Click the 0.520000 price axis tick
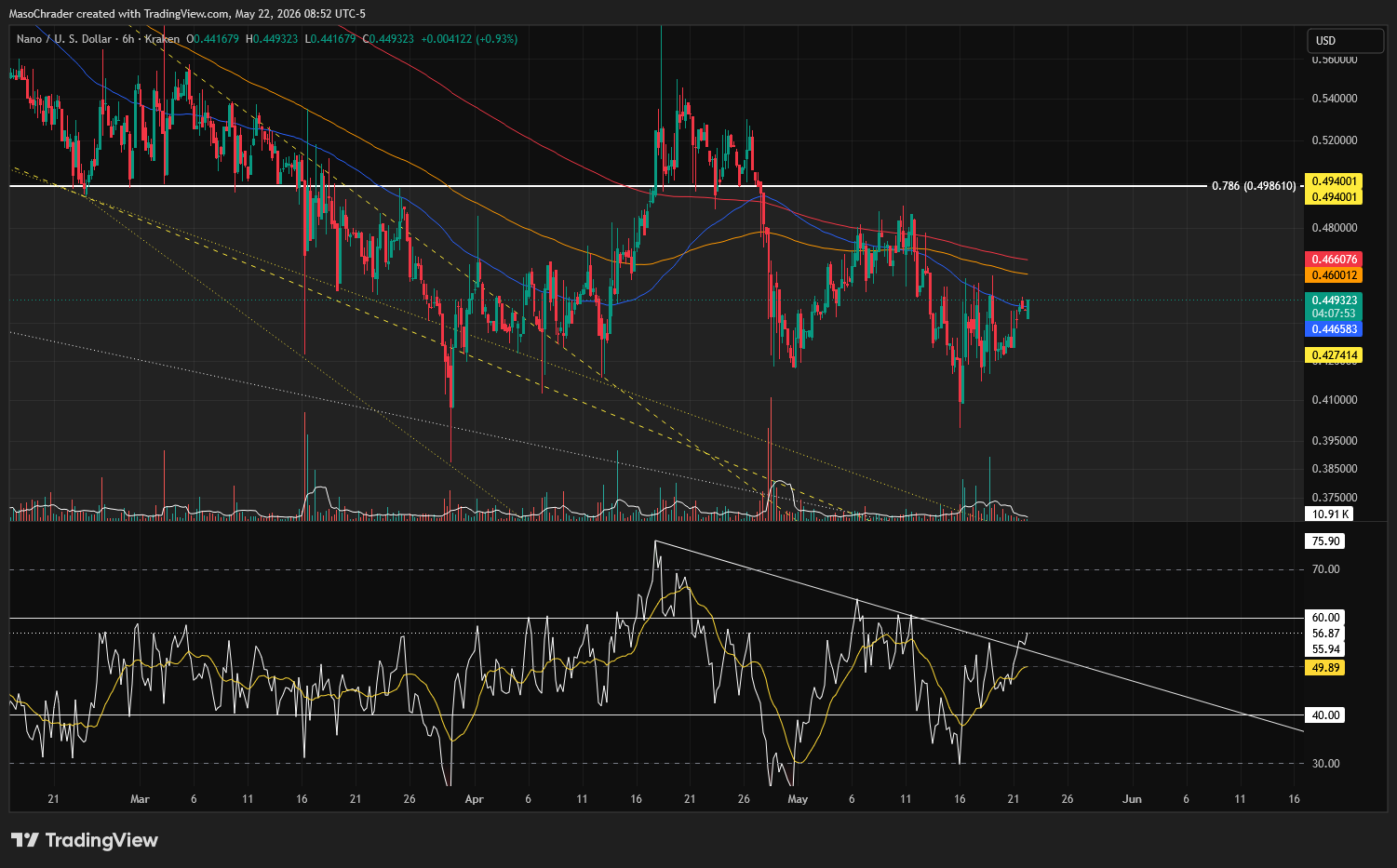This screenshot has height=868, width=1397. (x=1335, y=140)
